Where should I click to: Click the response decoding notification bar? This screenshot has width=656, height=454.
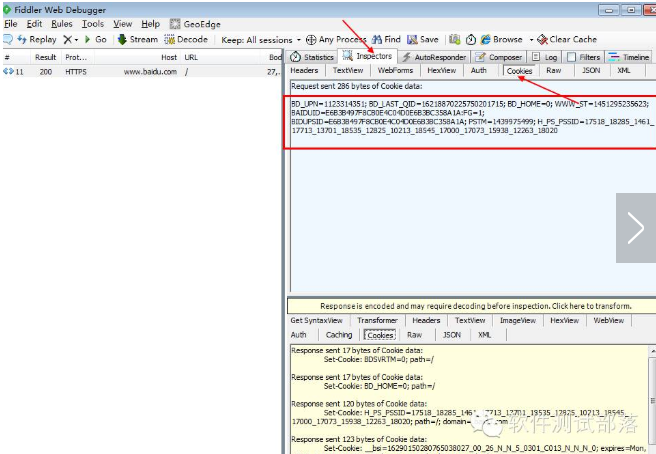[x=470, y=306]
